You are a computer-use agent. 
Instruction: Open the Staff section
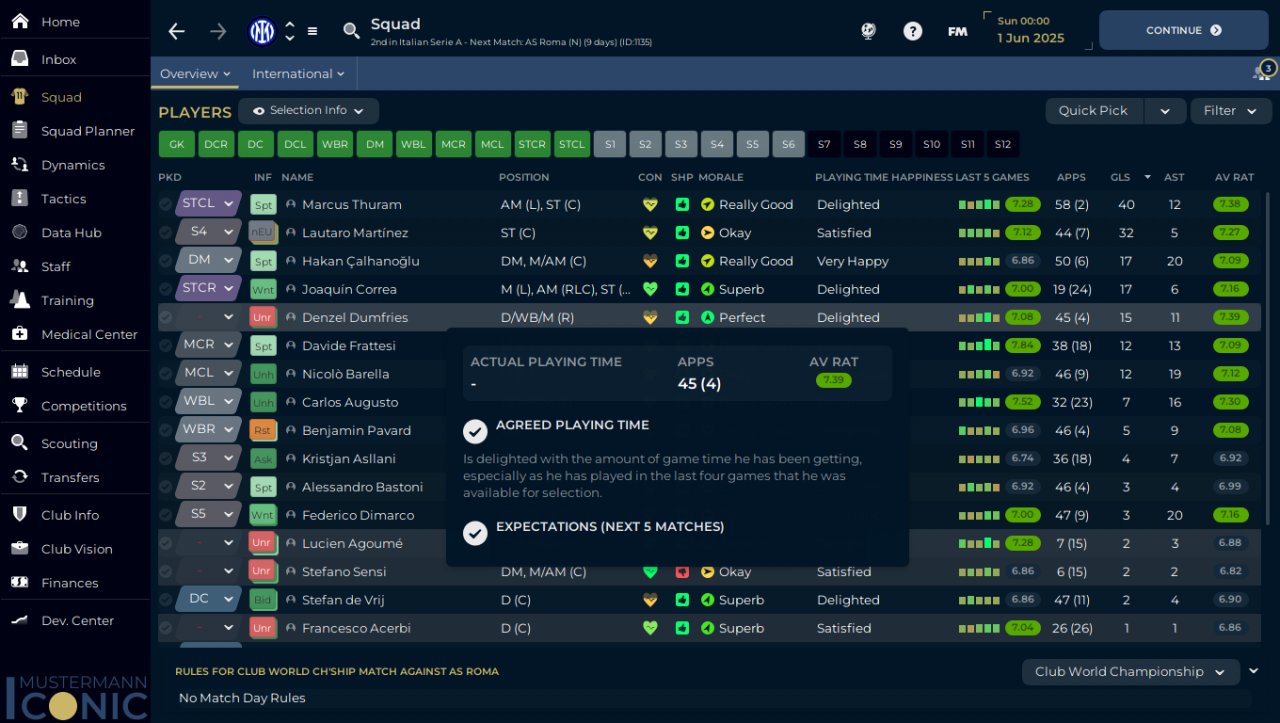[x=56, y=267]
